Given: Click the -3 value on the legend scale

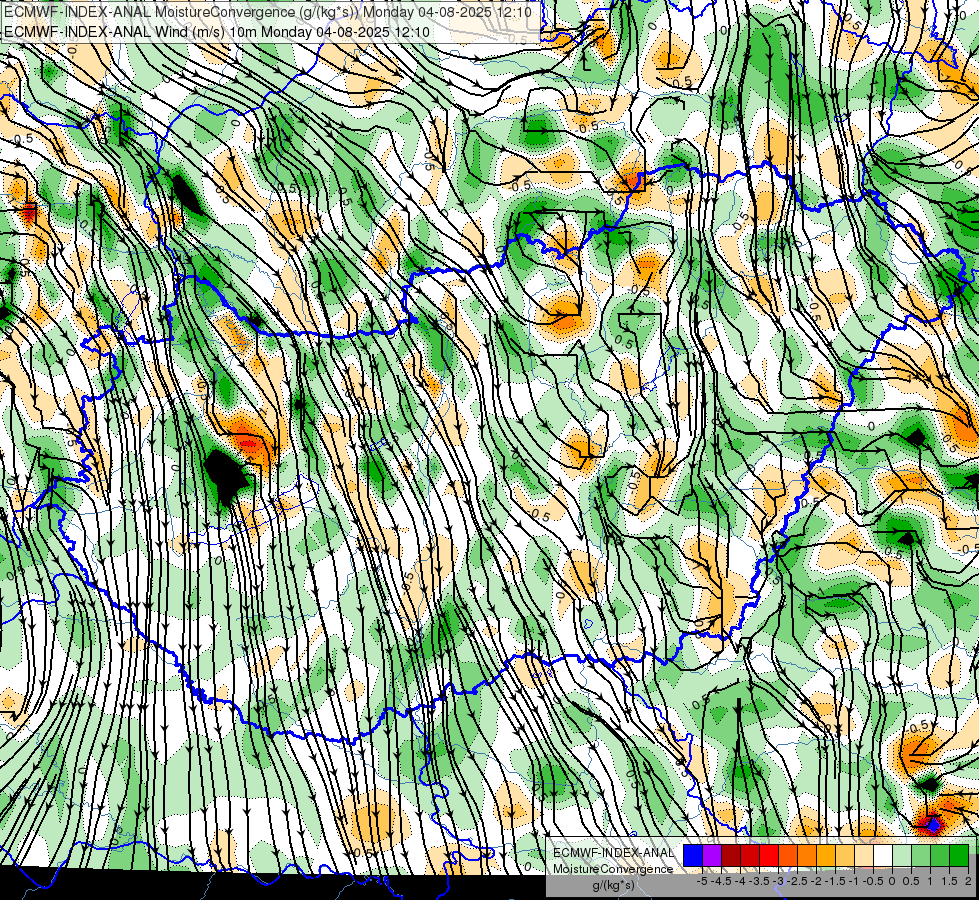Looking at the screenshot, I should click(779, 881).
